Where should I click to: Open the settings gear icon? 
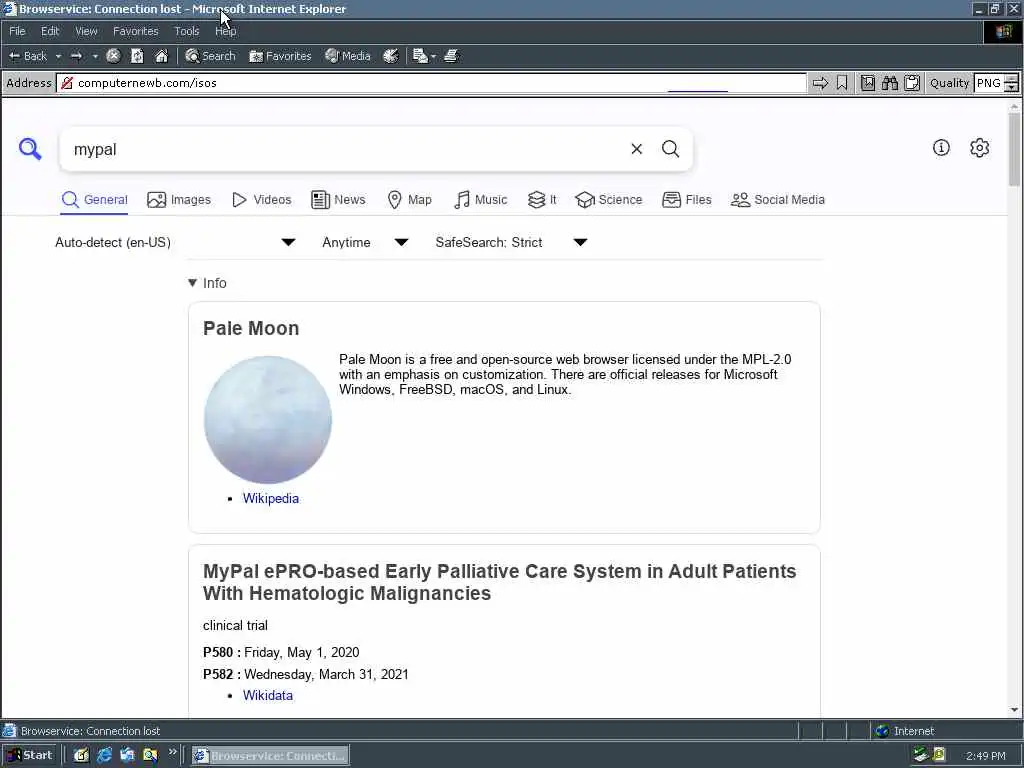(x=980, y=148)
